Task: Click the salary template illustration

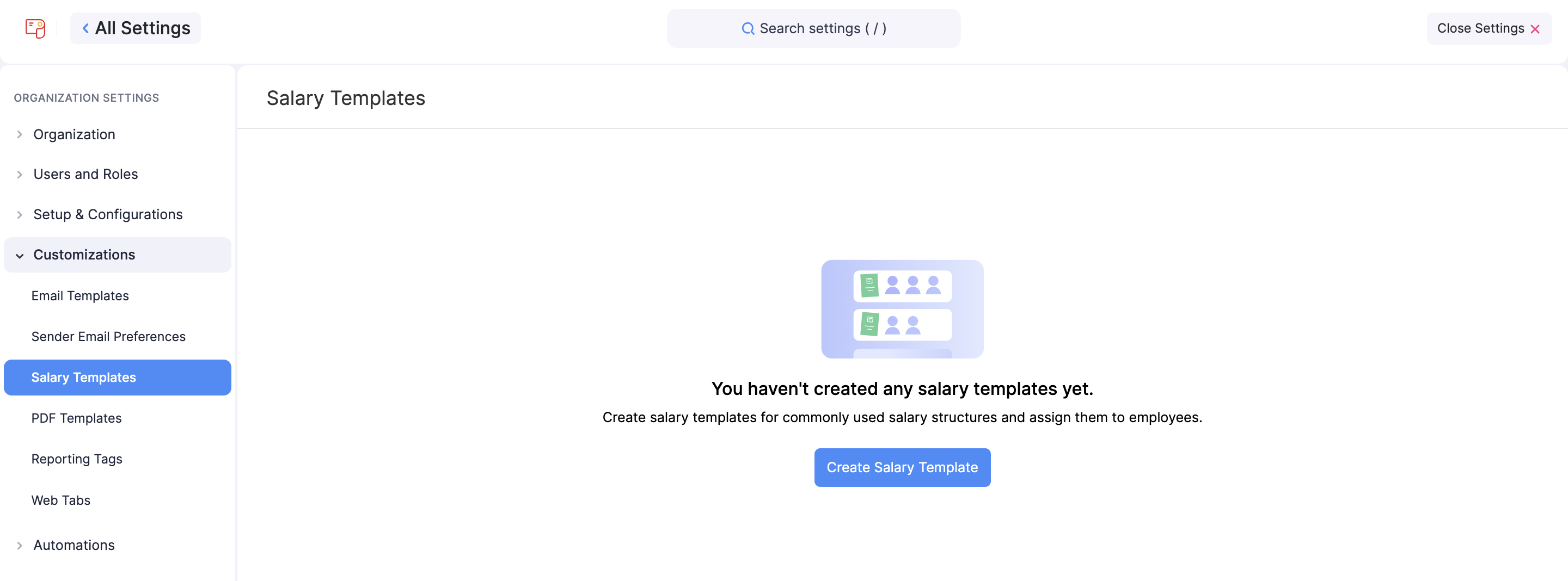Action: [x=902, y=309]
